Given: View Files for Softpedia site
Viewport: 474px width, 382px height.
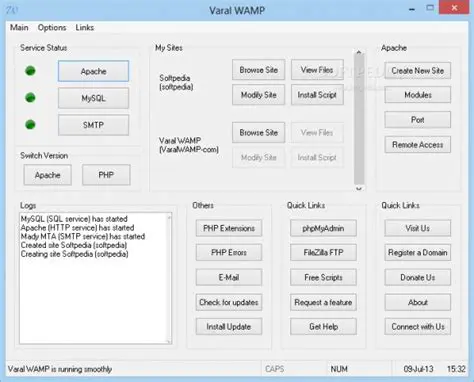Looking at the screenshot, I should [317, 70].
